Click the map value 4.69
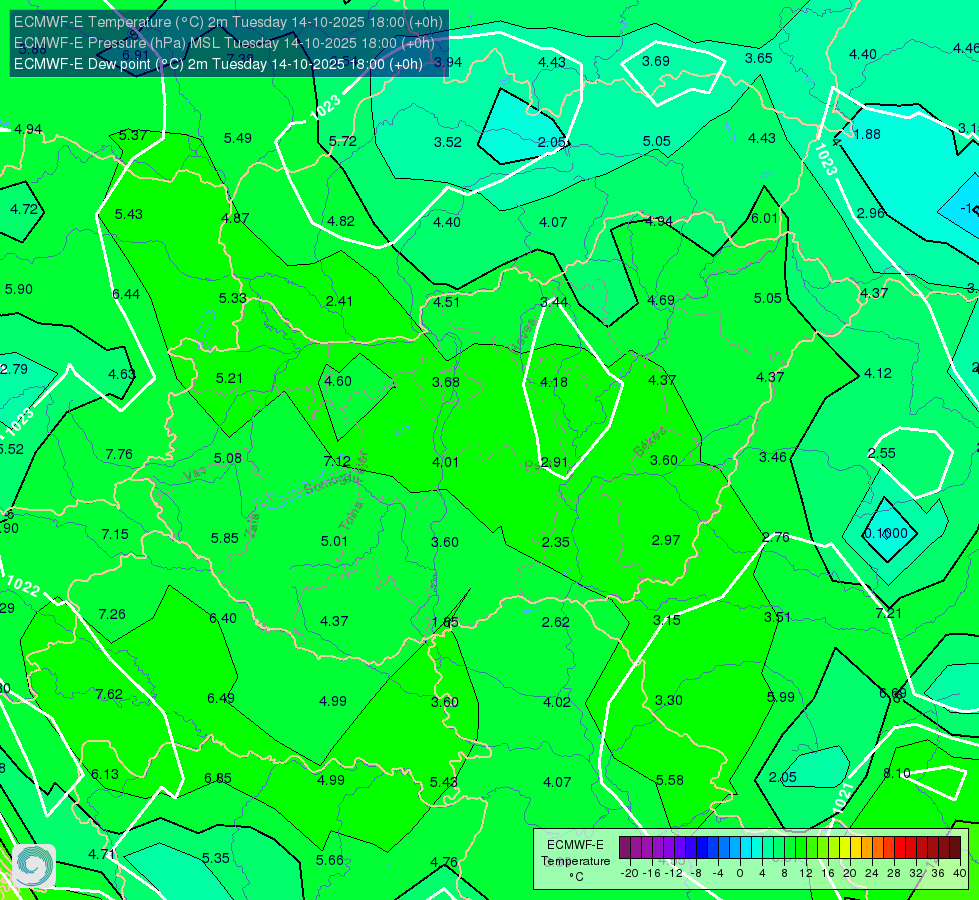979x900 pixels. point(661,300)
